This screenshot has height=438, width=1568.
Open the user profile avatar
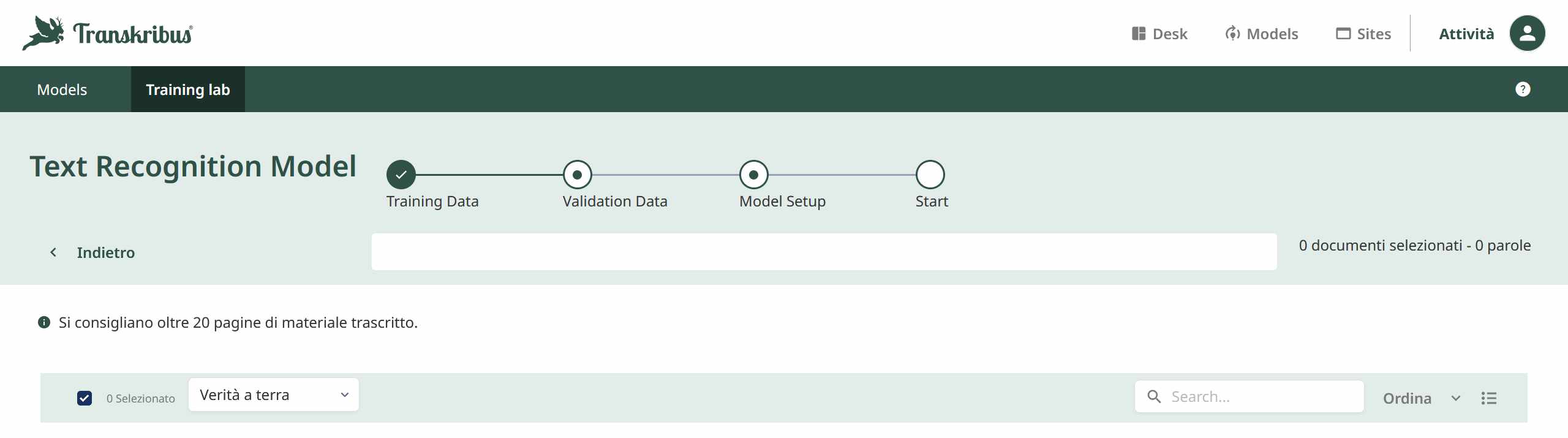coord(1527,33)
